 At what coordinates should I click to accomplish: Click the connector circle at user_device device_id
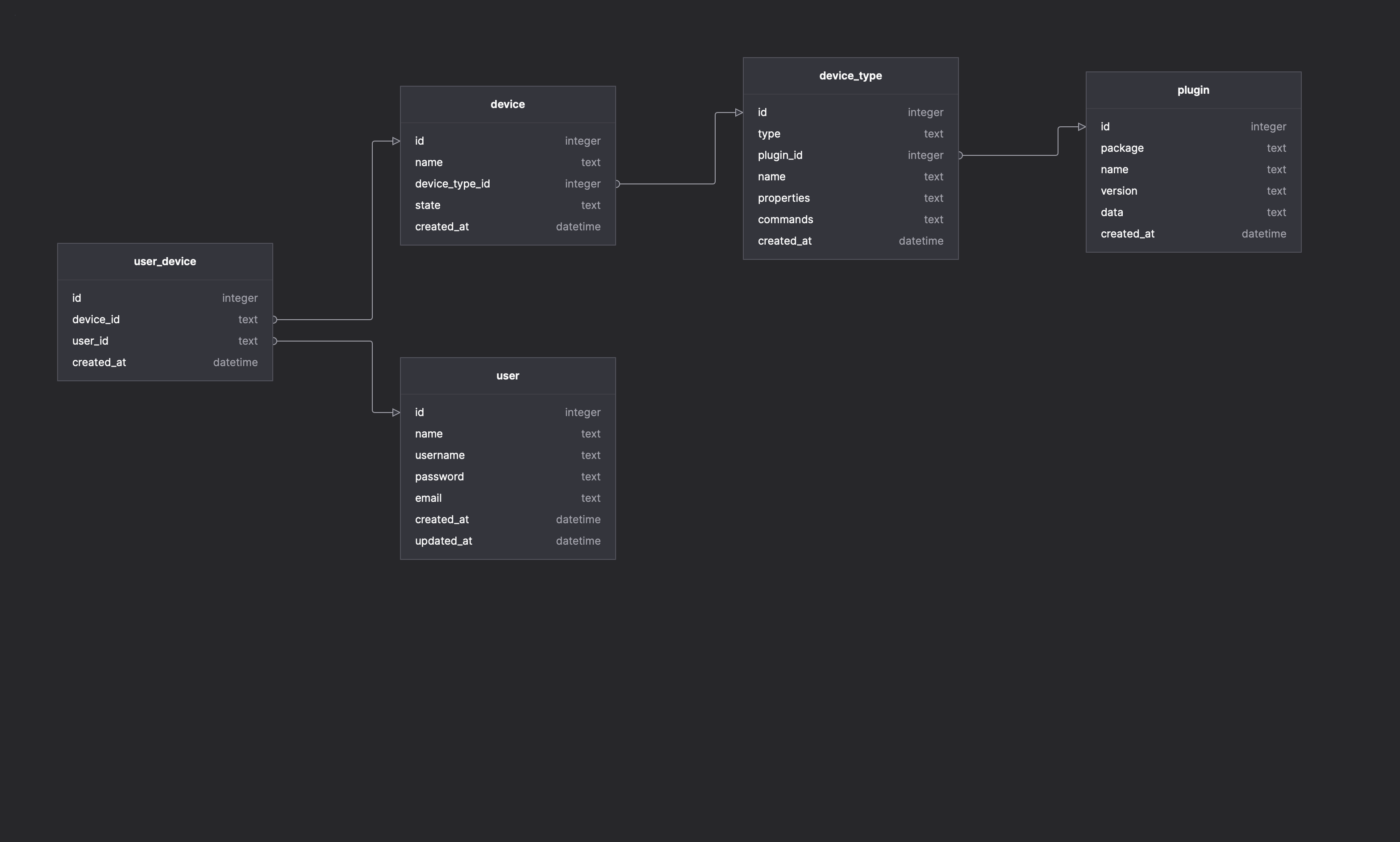pos(275,320)
